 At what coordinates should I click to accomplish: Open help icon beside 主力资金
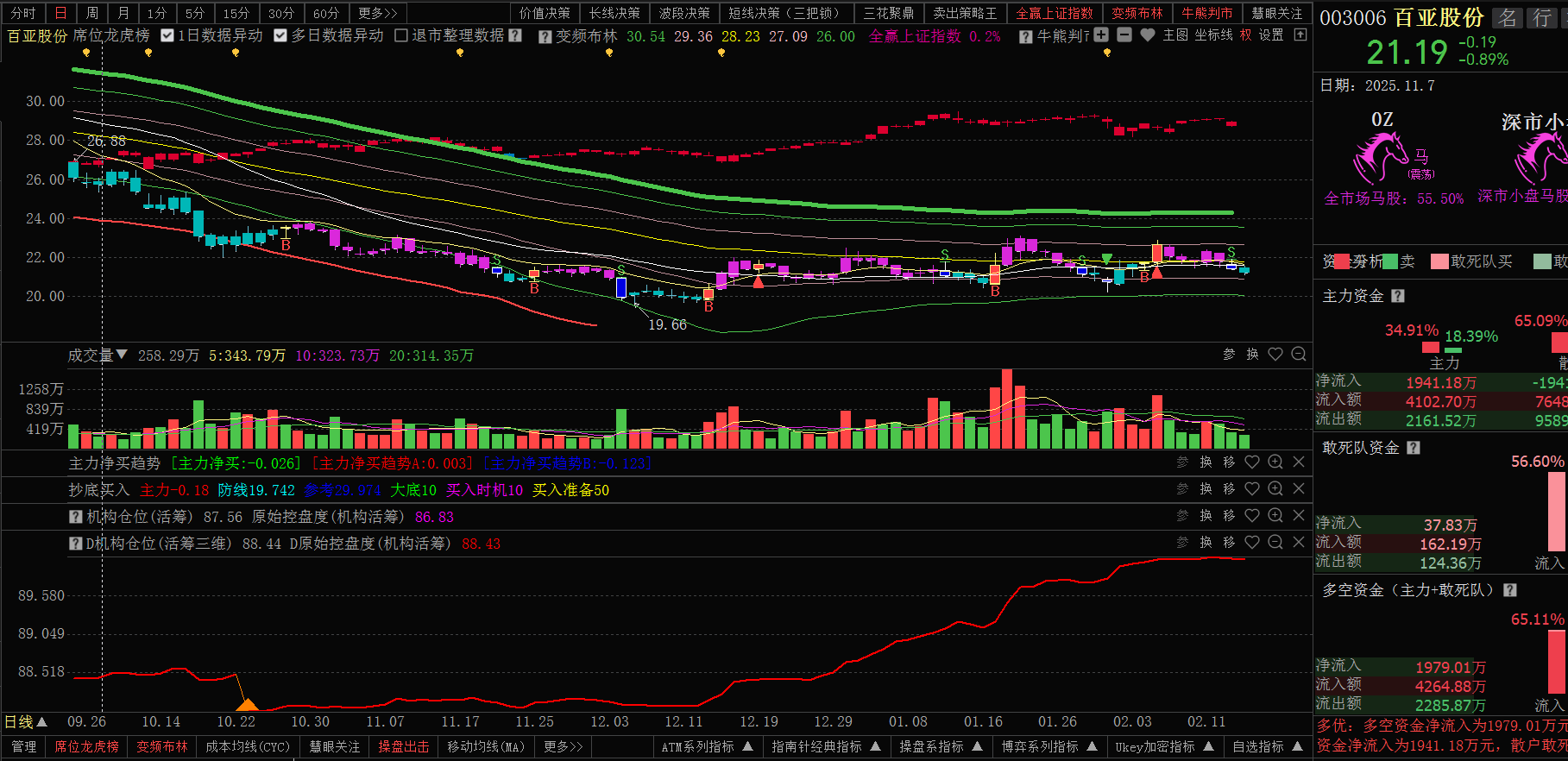tap(1398, 296)
